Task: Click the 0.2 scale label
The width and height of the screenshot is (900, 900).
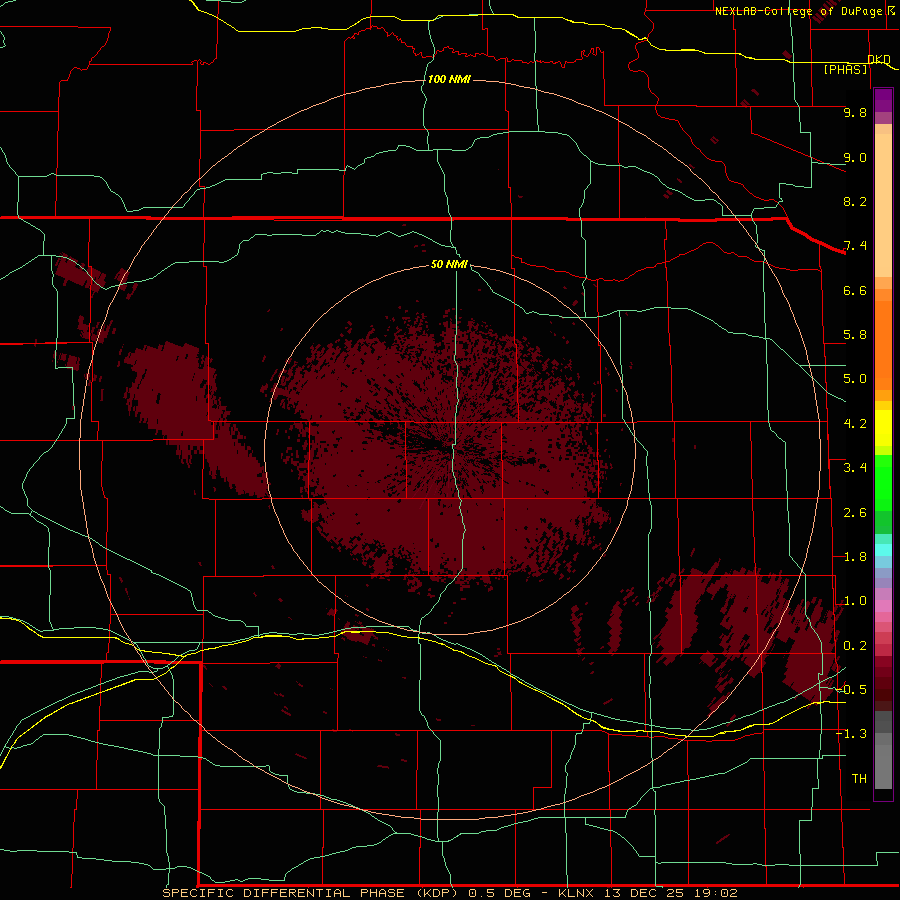Action: [x=855, y=646]
